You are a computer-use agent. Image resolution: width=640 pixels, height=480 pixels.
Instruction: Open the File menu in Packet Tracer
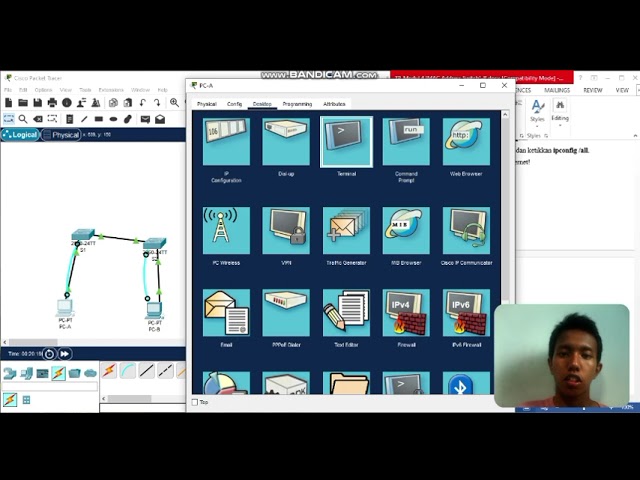pos(8,90)
